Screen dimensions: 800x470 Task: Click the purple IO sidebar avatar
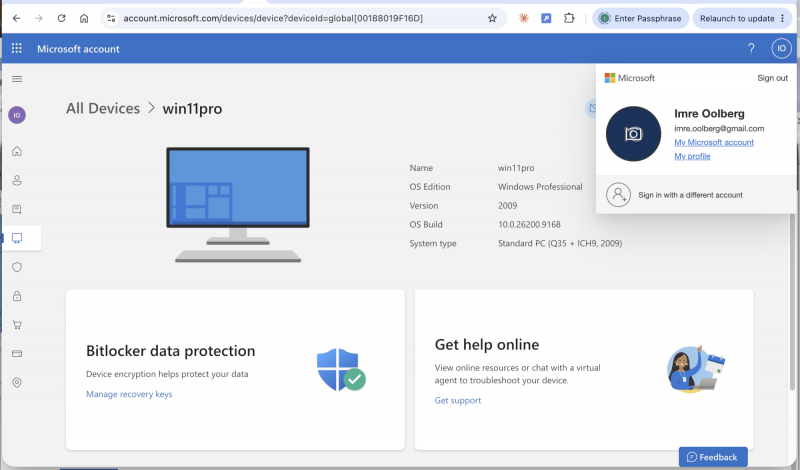point(17,115)
